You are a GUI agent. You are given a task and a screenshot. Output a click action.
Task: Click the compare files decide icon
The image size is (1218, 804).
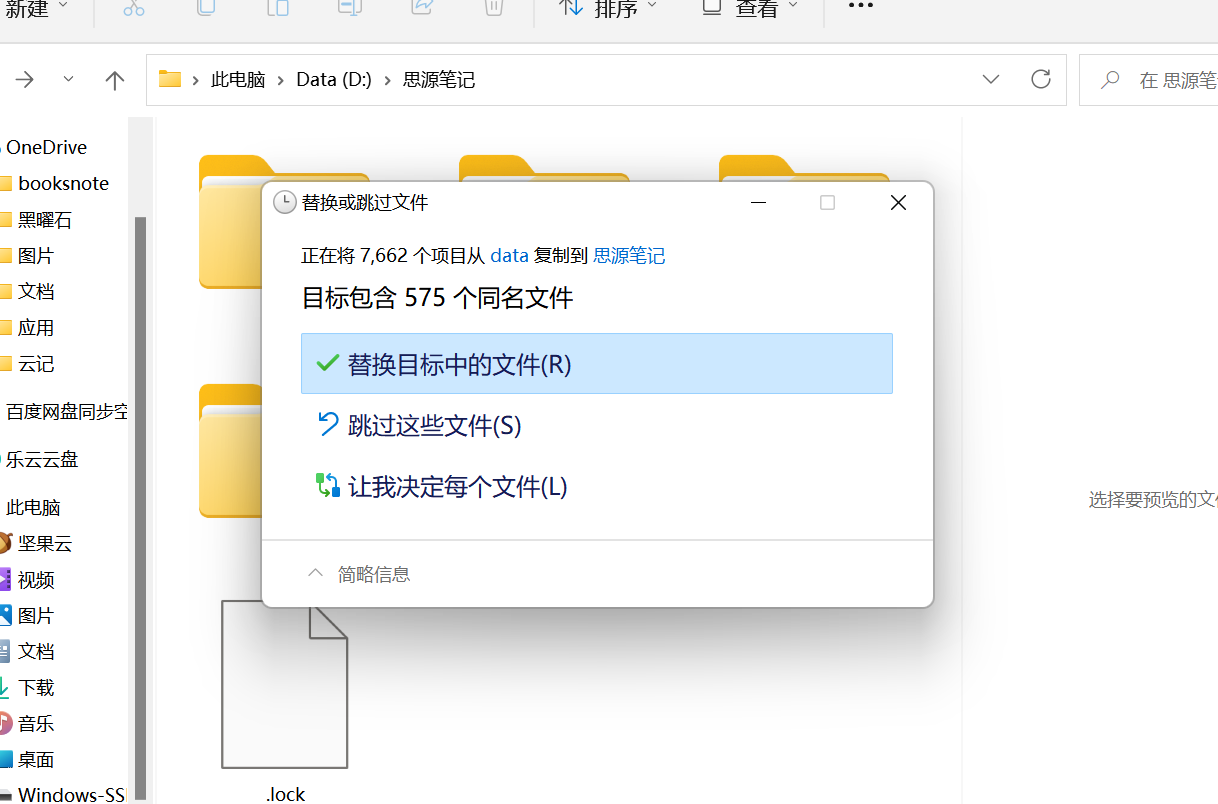tap(327, 486)
